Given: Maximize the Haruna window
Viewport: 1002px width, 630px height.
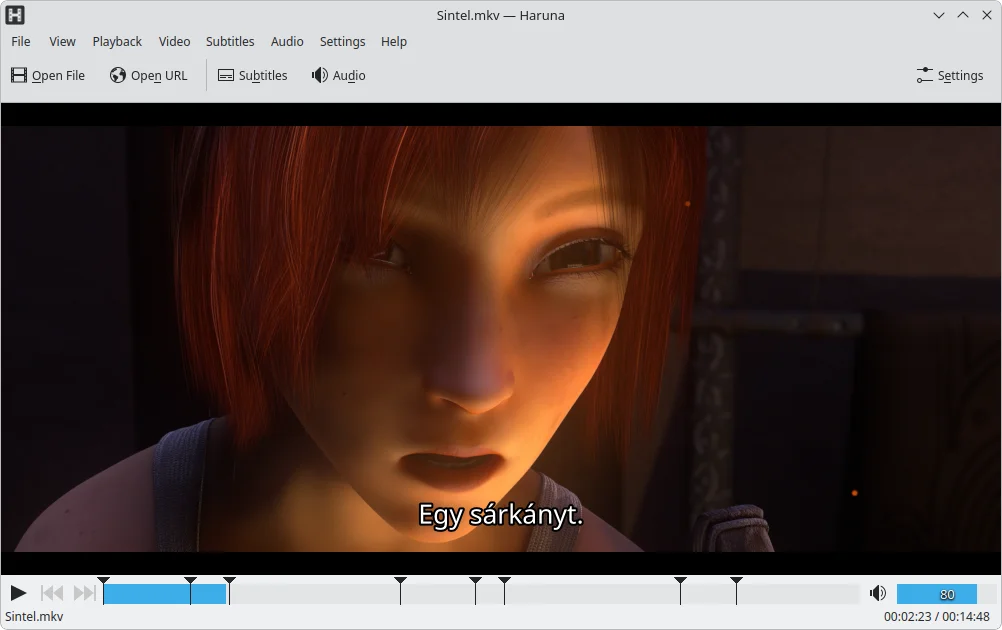Looking at the screenshot, I should (963, 15).
